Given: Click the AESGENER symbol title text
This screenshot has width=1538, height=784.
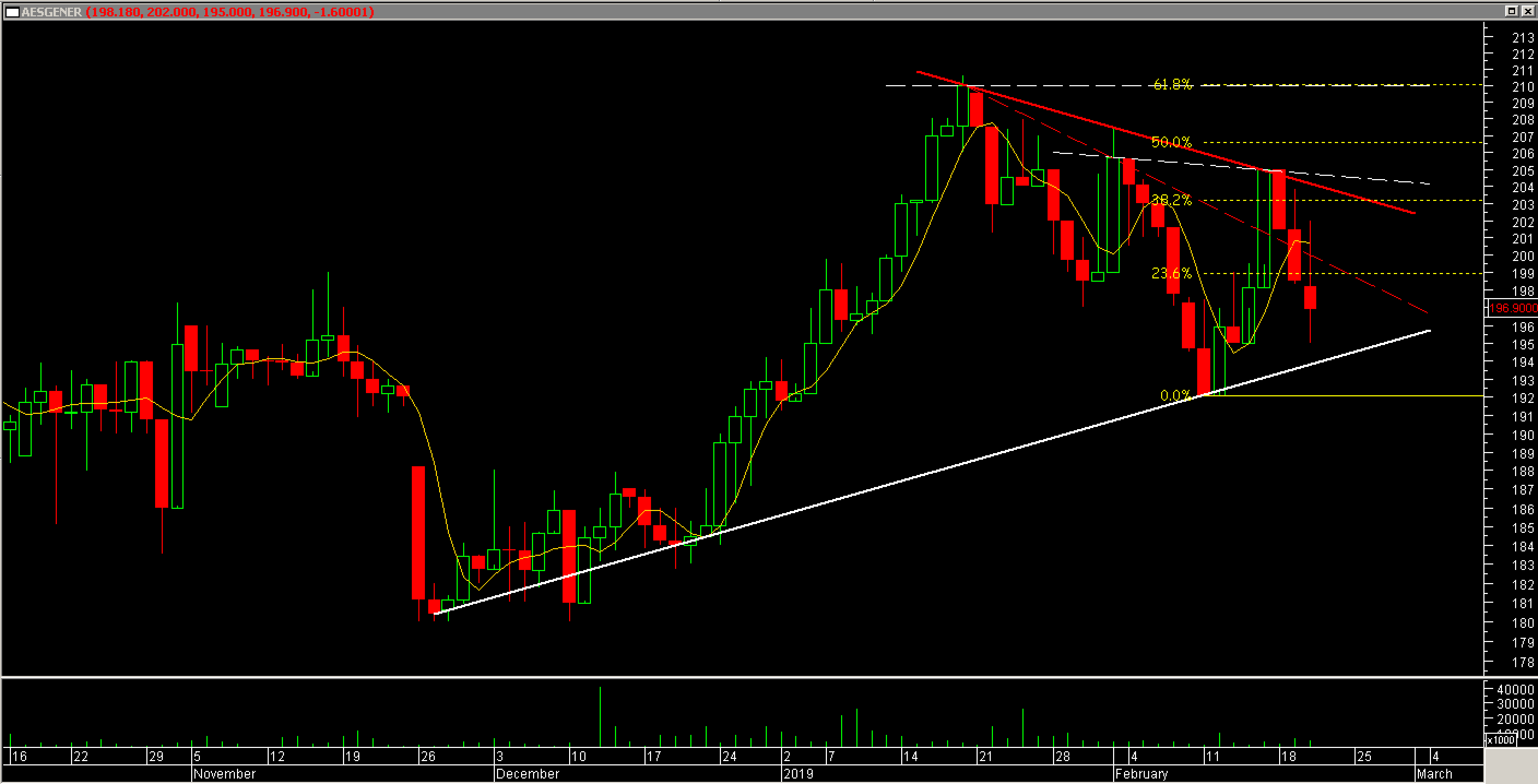Looking at the screenshot, I should point(51,12).
